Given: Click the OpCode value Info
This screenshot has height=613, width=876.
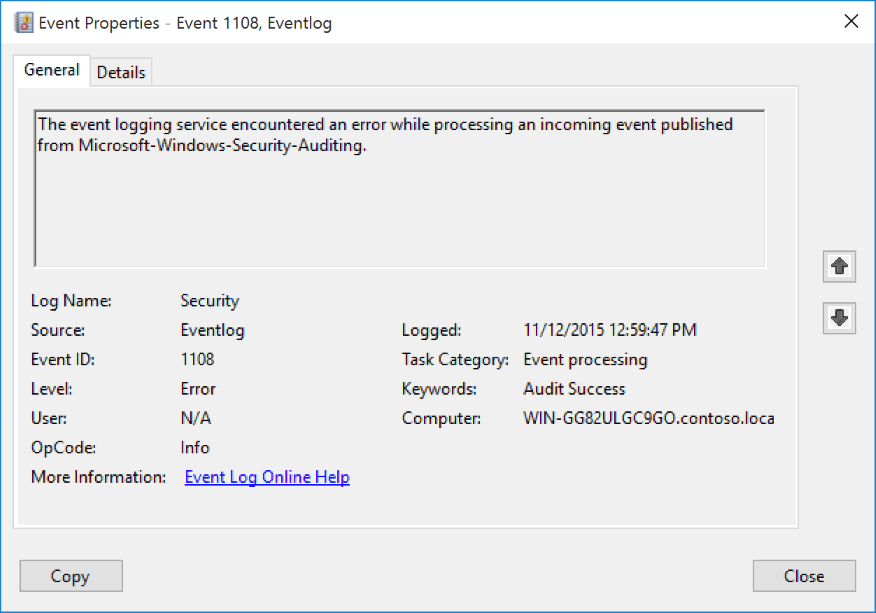Looking at the screenshot, I should click(x=195, y=447).
